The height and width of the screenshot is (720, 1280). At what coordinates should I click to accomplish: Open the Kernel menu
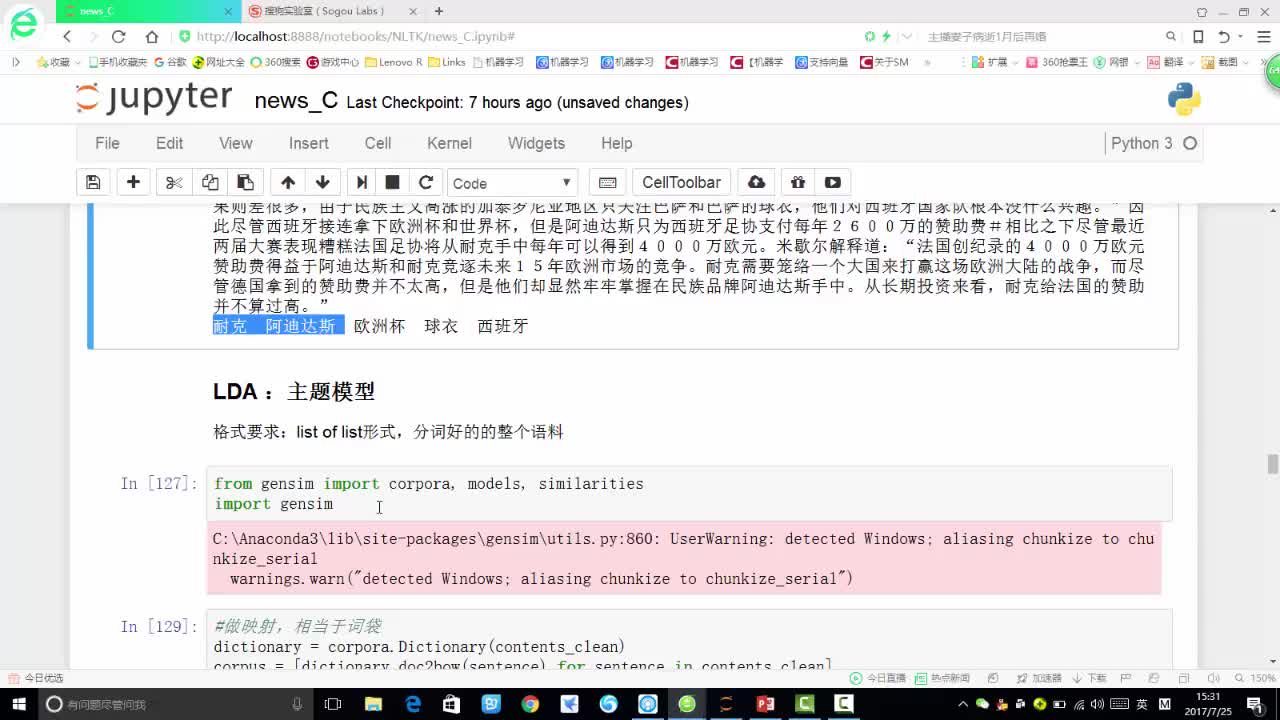pos(449,143)
